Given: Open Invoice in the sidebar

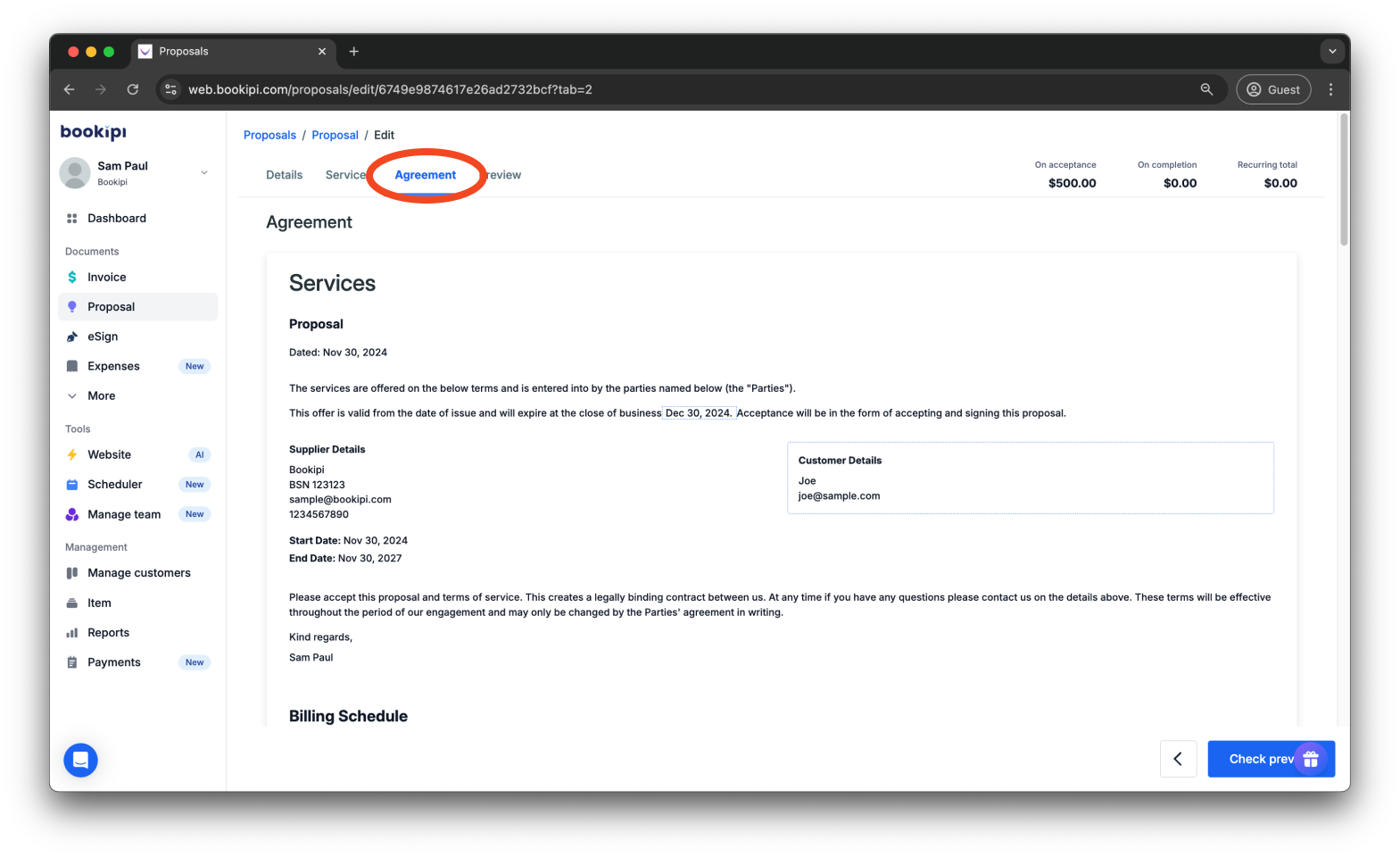Looking at the screenshot, I should 138,278.
